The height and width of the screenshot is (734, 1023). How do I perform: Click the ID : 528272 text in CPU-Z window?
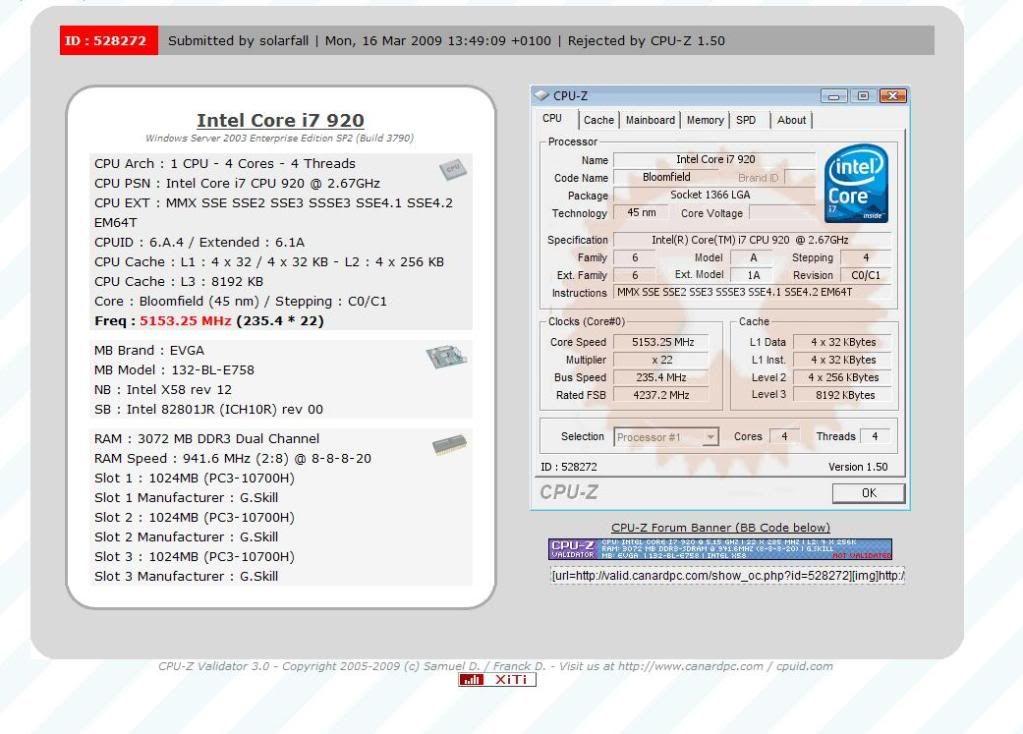click(x=569, y=467)
